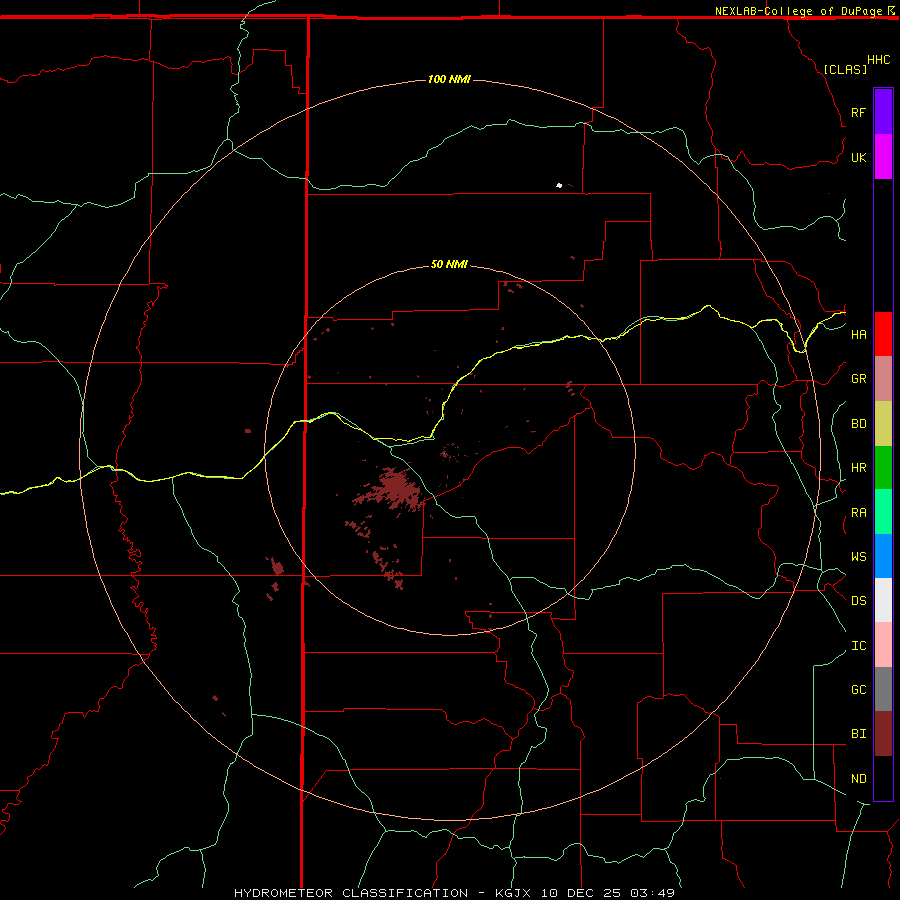The height and width of the screenshot is (900, 900).
Task: Click the bright green RA legend swatch
Action: 883,512
